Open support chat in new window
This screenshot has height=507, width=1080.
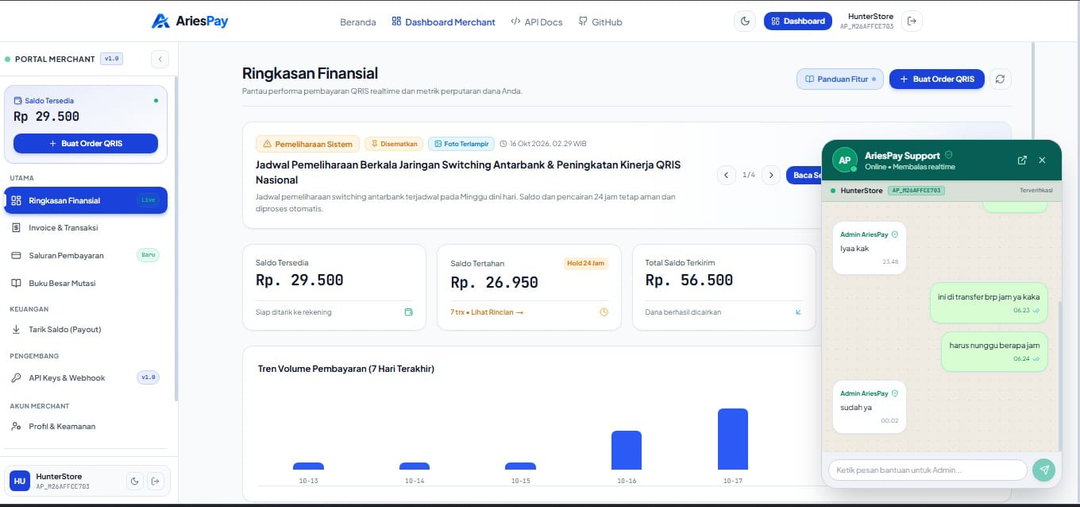1022,160
